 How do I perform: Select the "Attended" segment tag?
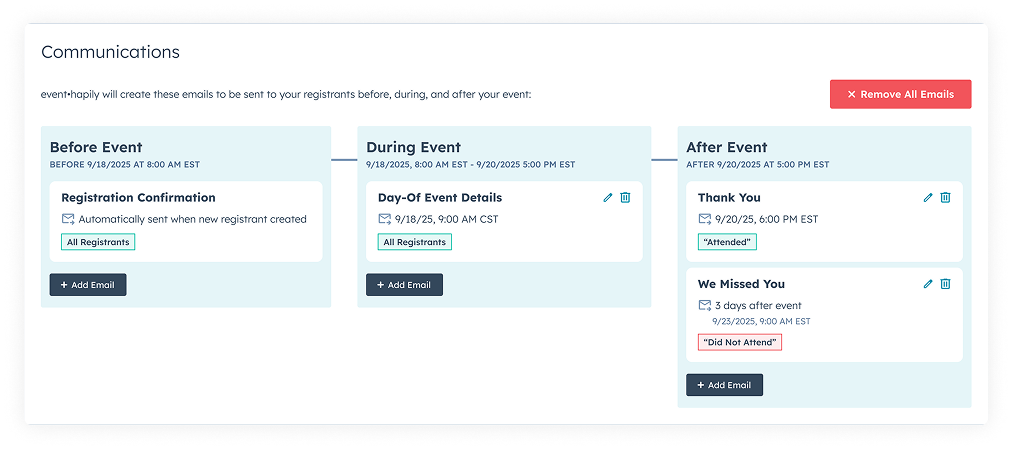(727, 242)
